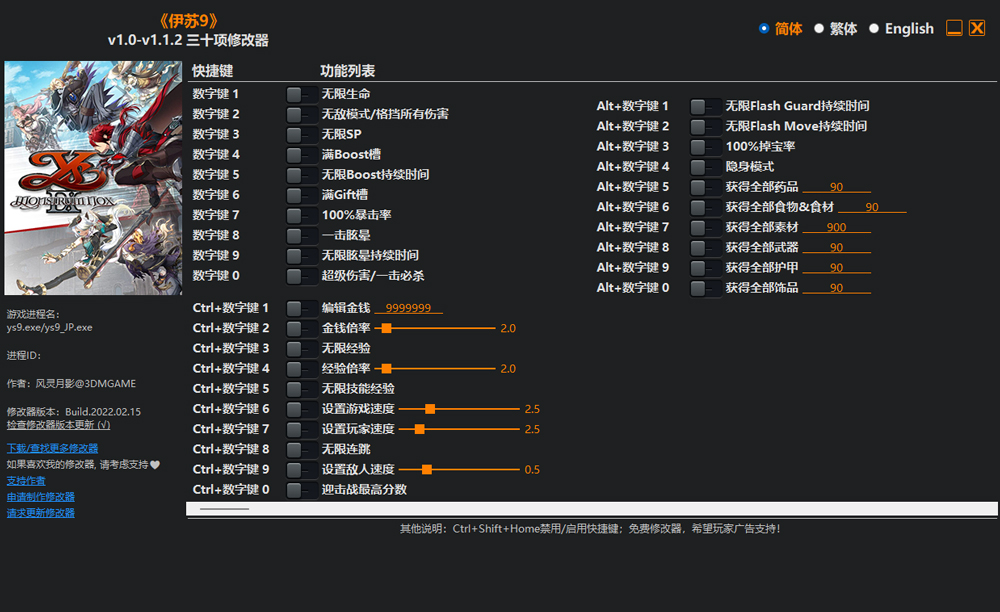The width and height of the screenshot is (1000, 612).
Task: Click the 《伊苏9》 title text
Action: (x=188, y=21)
